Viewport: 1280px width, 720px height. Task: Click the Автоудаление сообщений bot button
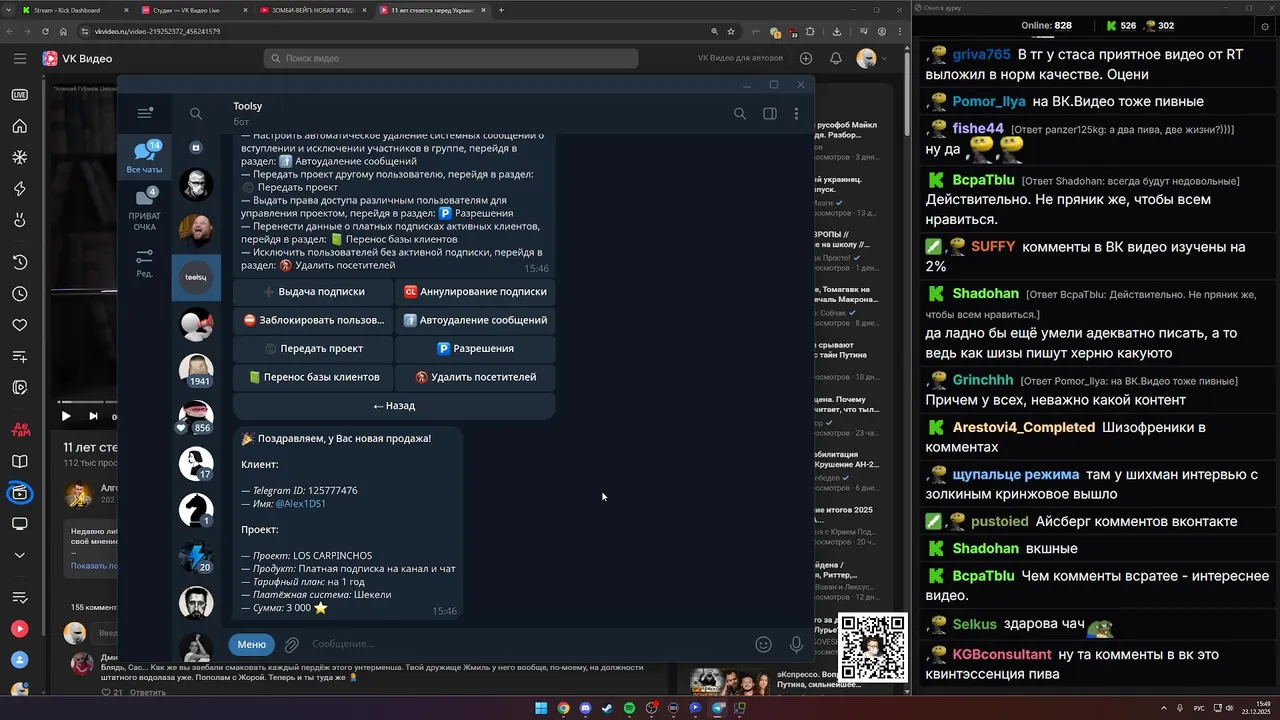click(x=475, y=320)
